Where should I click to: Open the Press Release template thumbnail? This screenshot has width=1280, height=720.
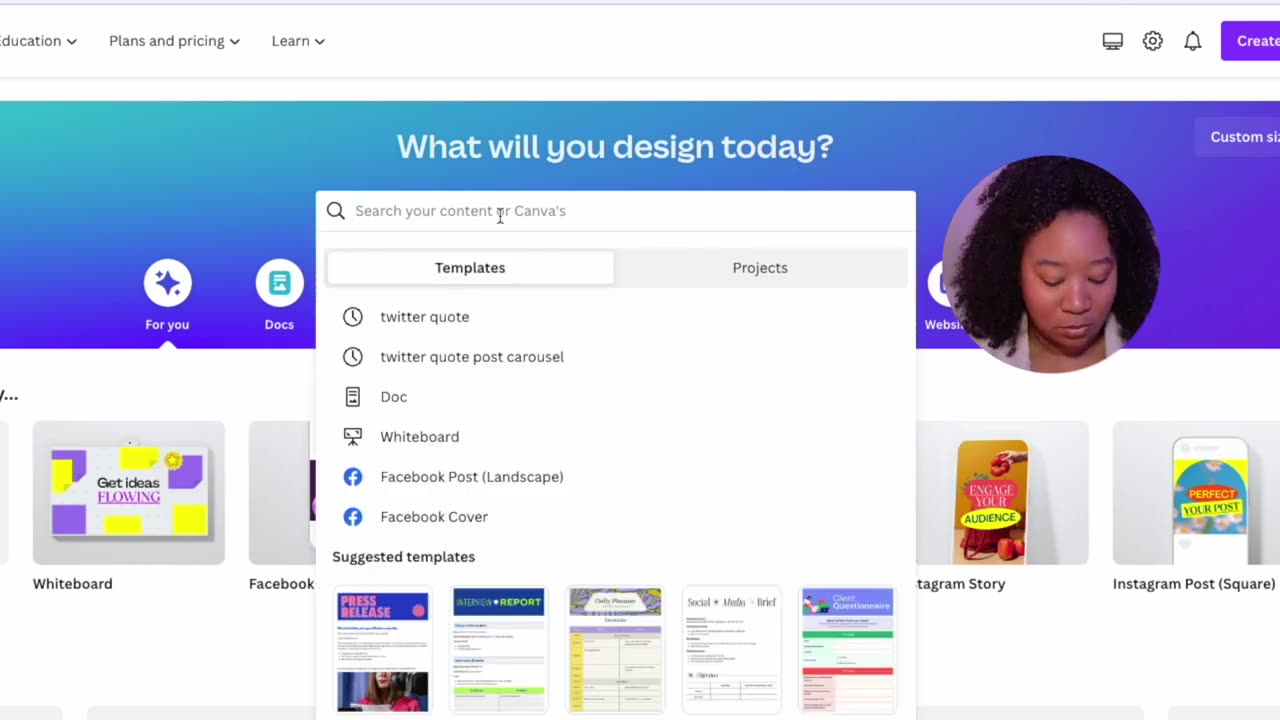pos(383,651)
